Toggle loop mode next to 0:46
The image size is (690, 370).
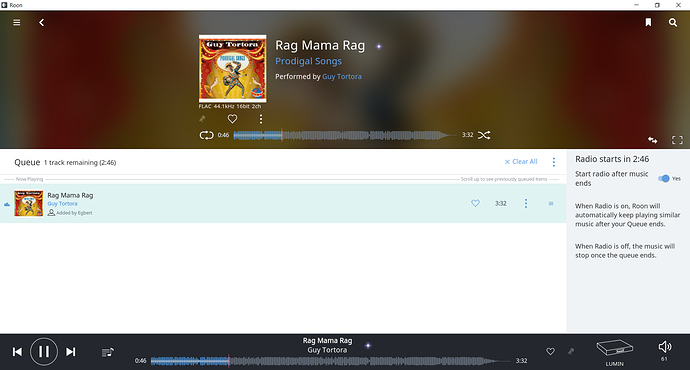click(206, 135)
